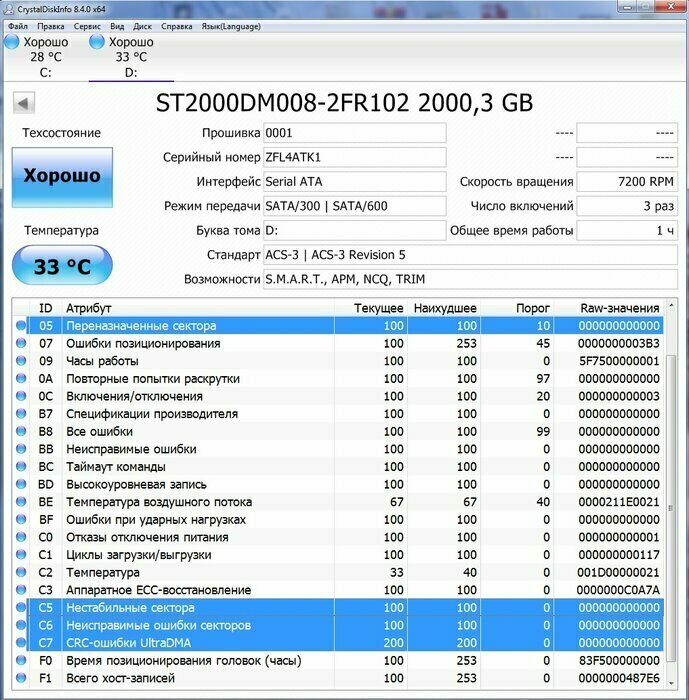The image size is (689, 700).
Task: Click status icon for attribute C7
Action: pos(21,643)
